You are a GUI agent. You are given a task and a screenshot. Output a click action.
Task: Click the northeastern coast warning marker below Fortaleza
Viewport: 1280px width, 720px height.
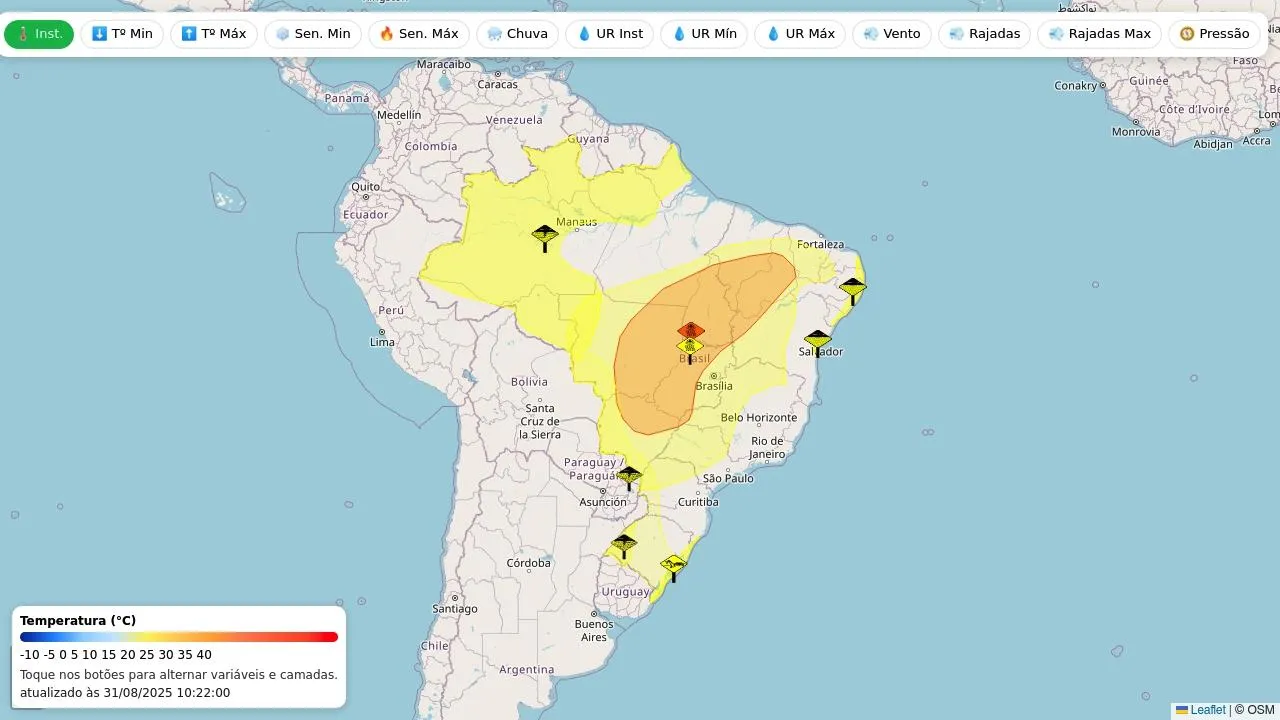click(852, 289)
